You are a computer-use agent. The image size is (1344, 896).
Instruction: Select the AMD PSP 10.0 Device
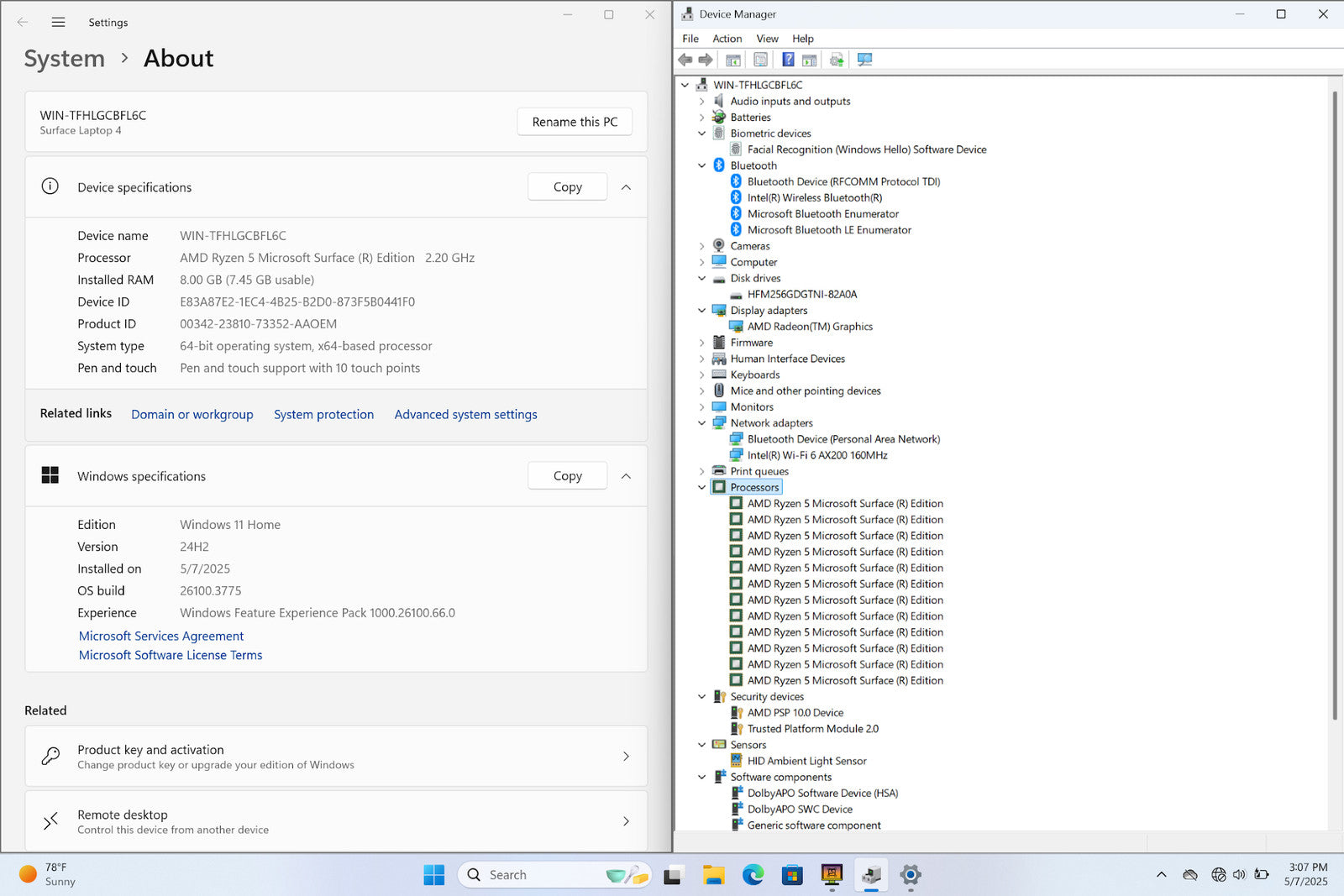pos(795,713)
